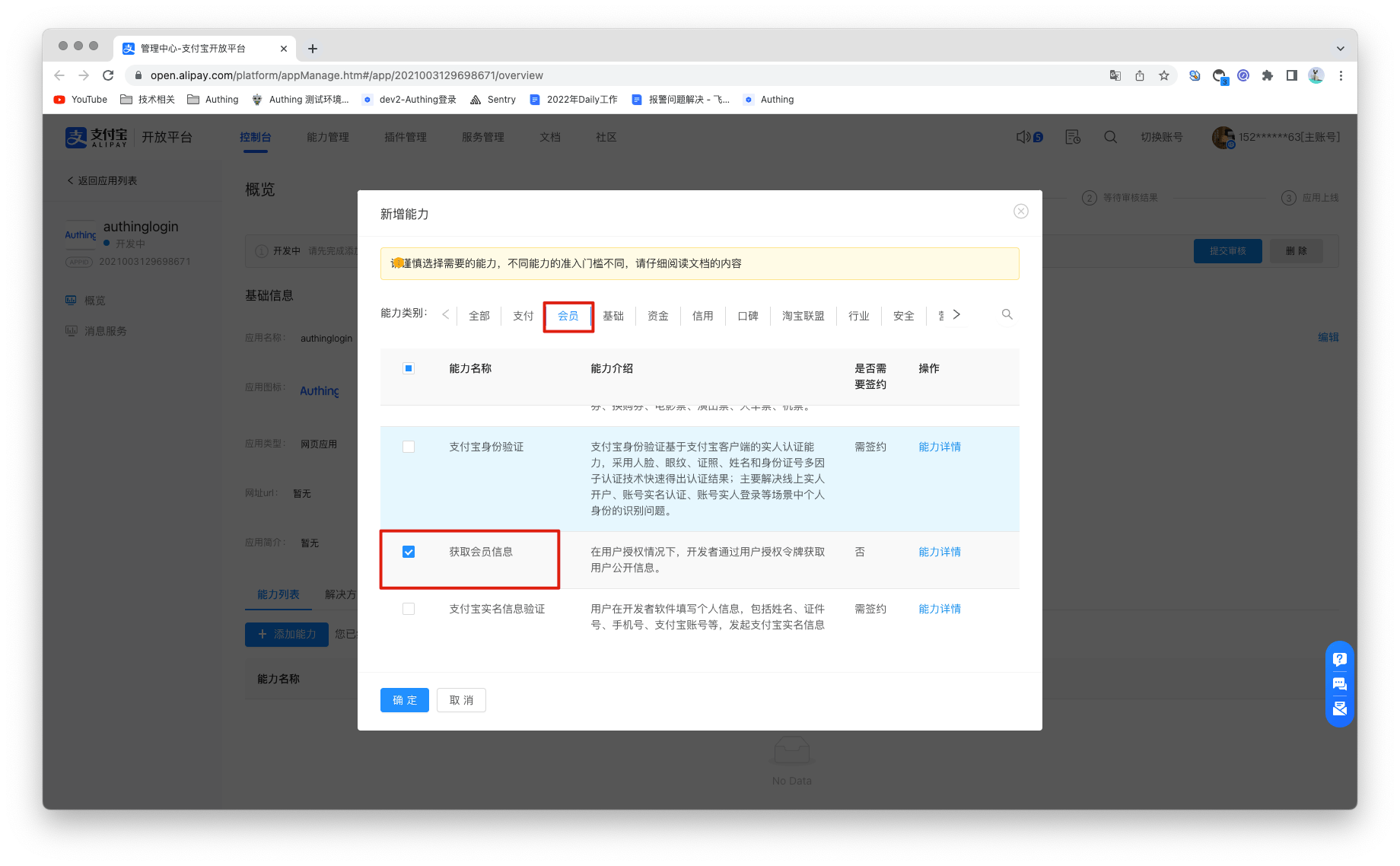Open 能力详情 link for 获取会员信息
Screen dimensions: 1400x866
[x=939, y=552]
